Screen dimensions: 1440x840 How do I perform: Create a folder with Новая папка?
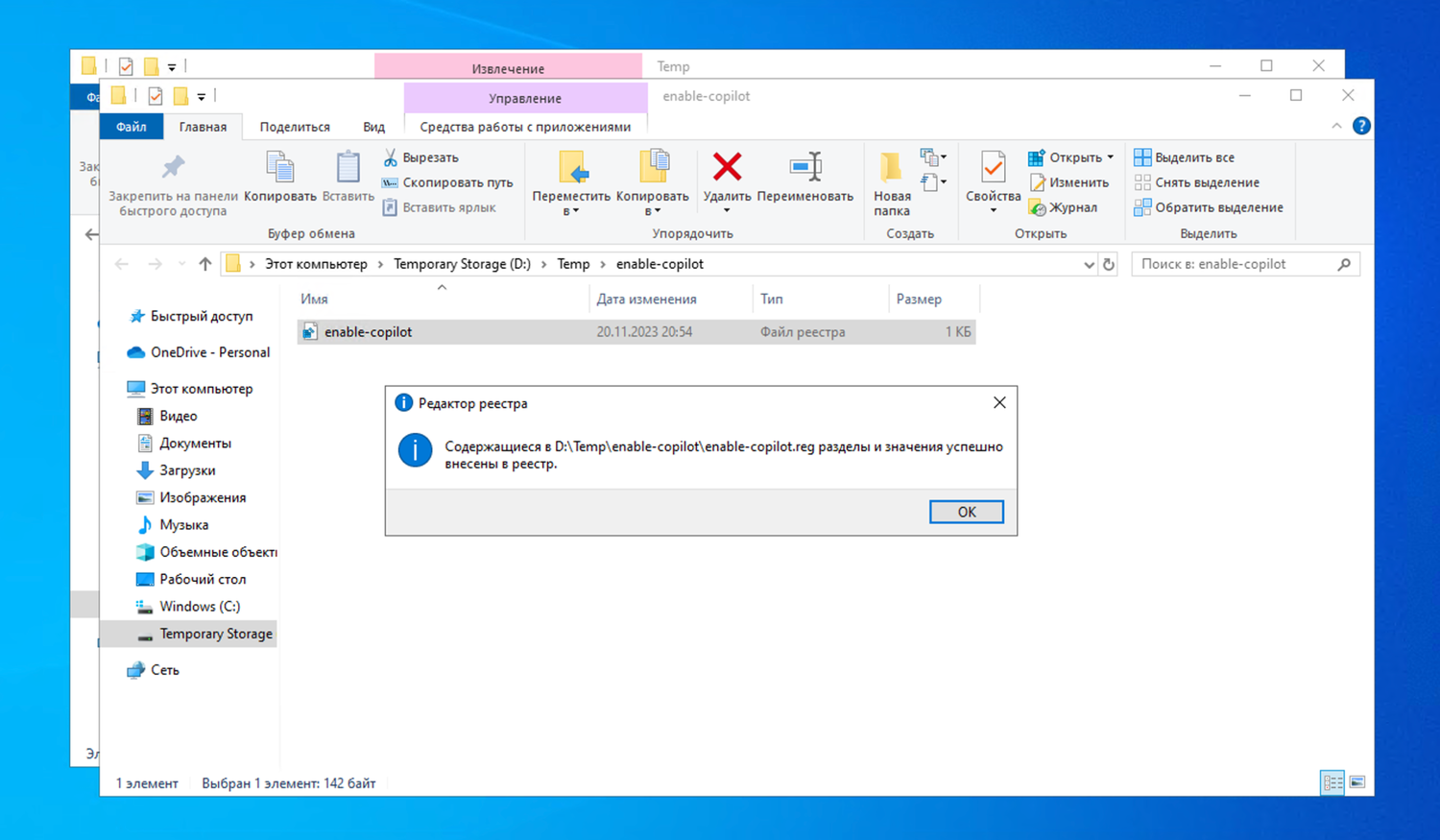(x=892, y=183)
